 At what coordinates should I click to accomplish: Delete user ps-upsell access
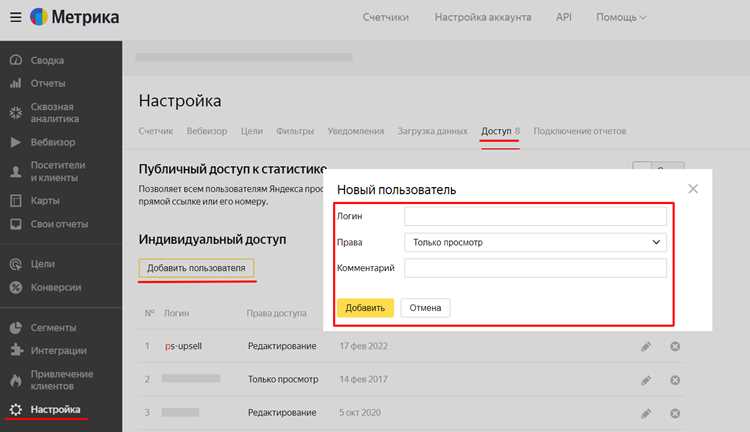click(675, 346)
